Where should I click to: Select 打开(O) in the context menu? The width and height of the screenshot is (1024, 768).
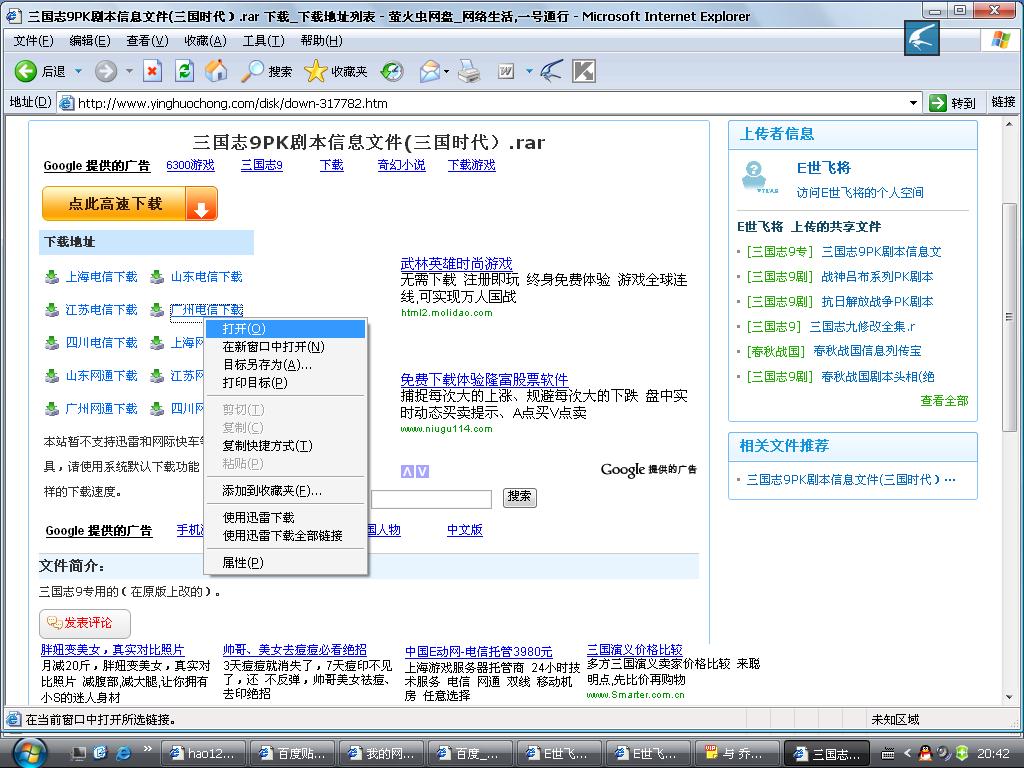[244, 329]
